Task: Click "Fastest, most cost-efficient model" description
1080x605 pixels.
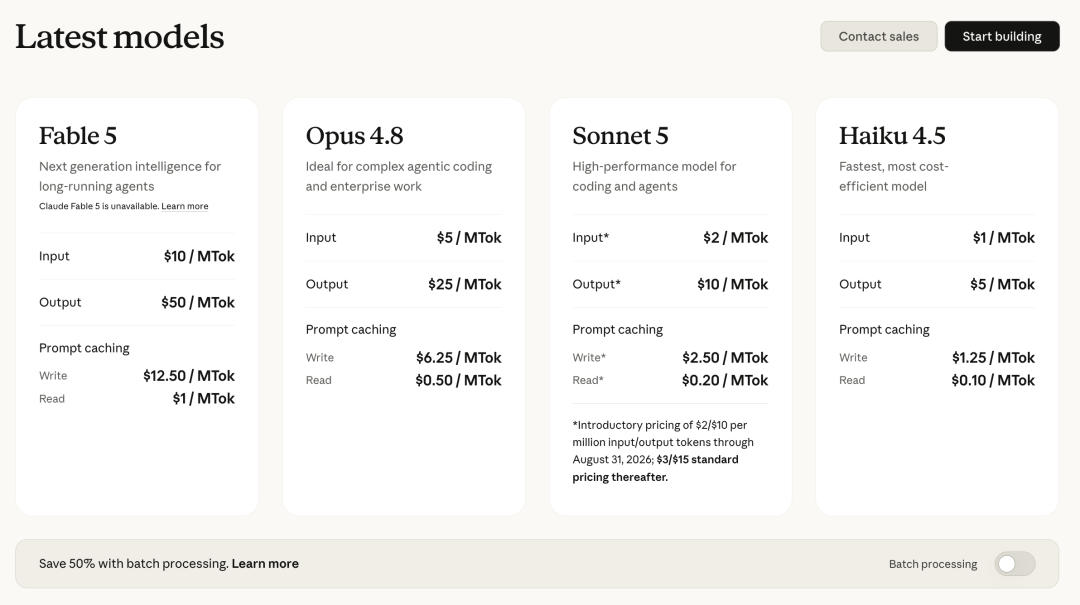Action: point(893,176)
